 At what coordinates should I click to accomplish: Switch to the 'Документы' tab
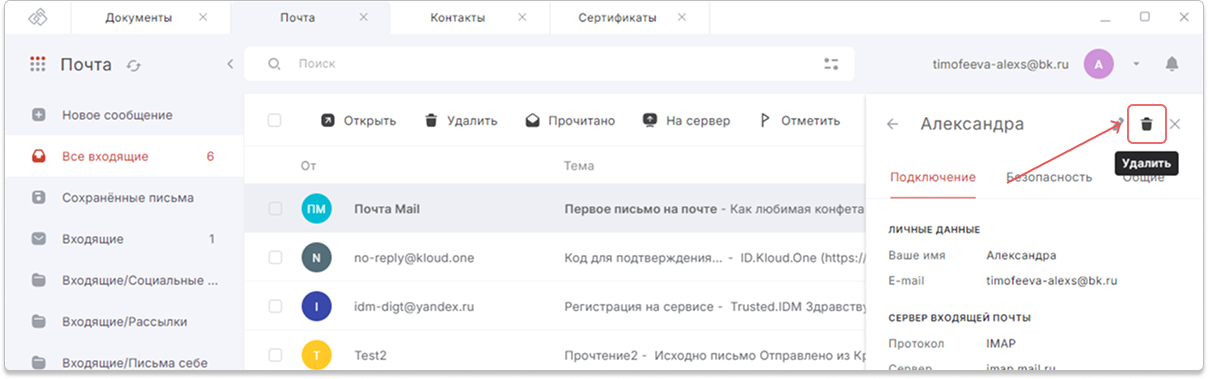click(x=138, y=18)
